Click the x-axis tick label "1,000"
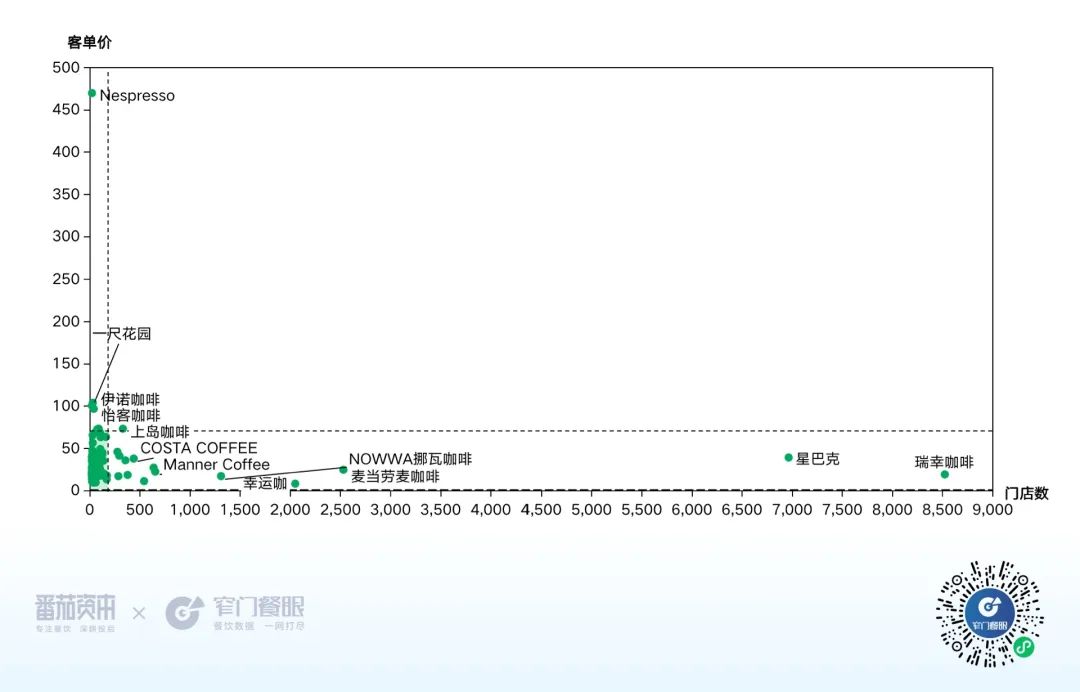Screen dimensions: 1080x692 189,510
